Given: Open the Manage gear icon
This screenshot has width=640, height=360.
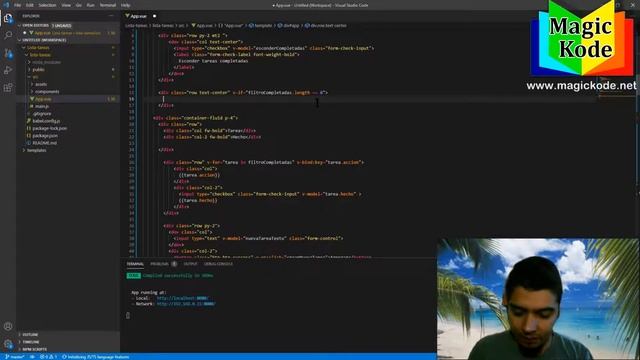Looking at the screenshot, I should pyautogui.click(x=8, y=344).
